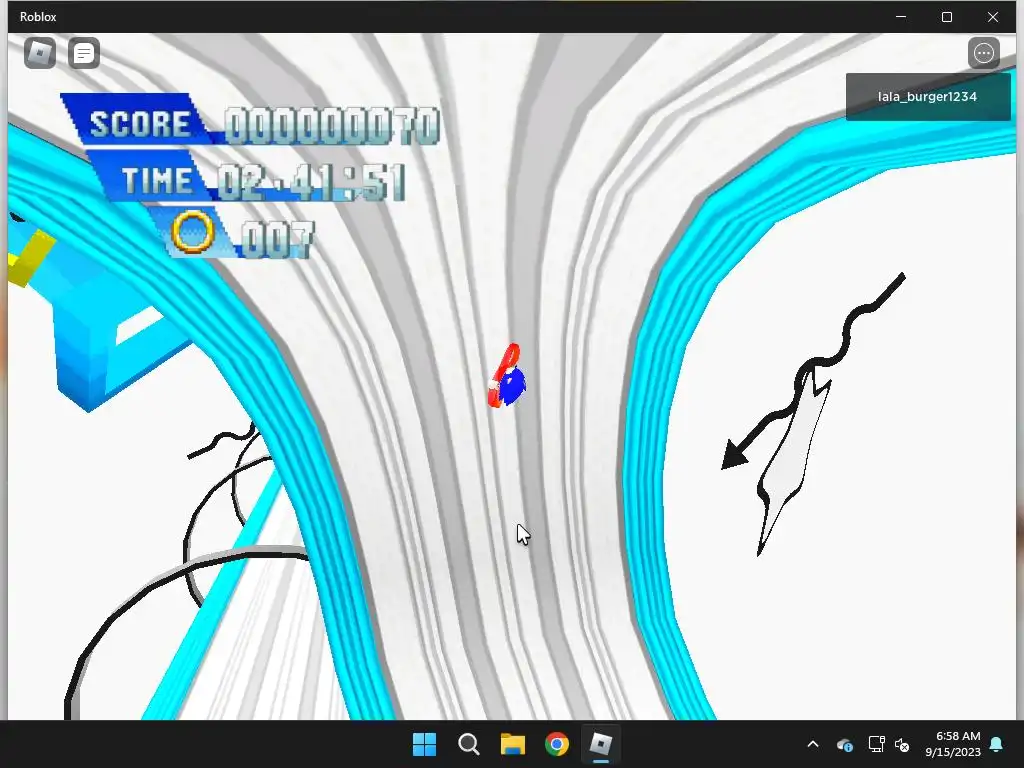This screenshot has height=768, width=1024.
Task: Open the display network tray icon
Action: [876, 744]
